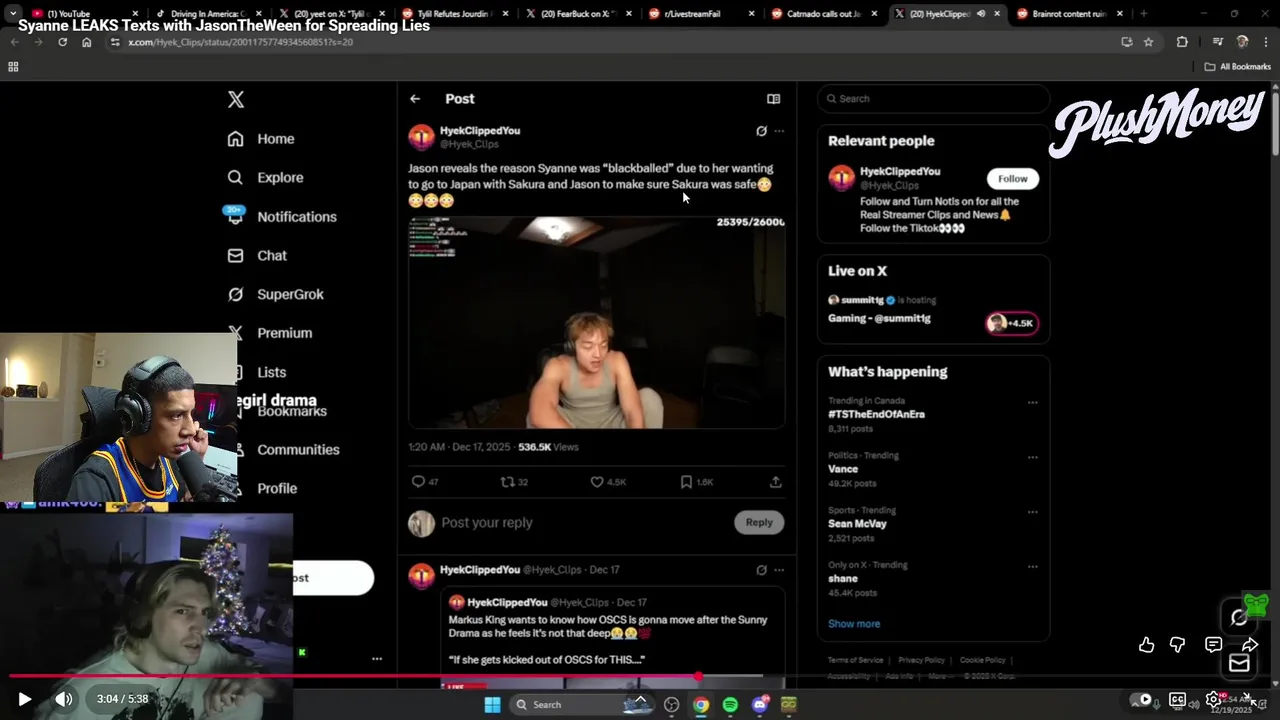
Task: Open All Bookmarks folder
Action: [1237, 67]
